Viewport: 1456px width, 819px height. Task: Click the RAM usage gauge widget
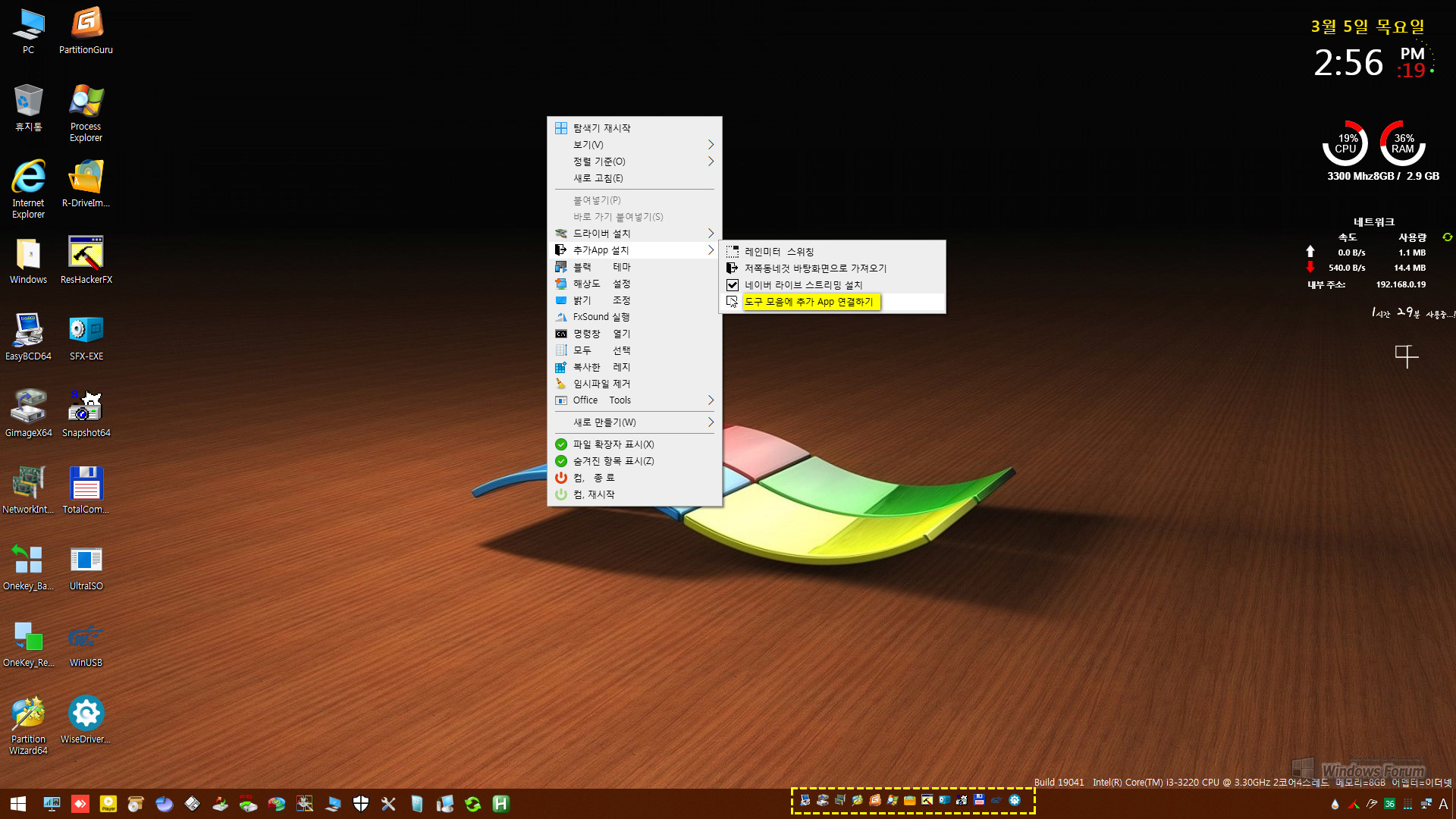pos(1403,143)
